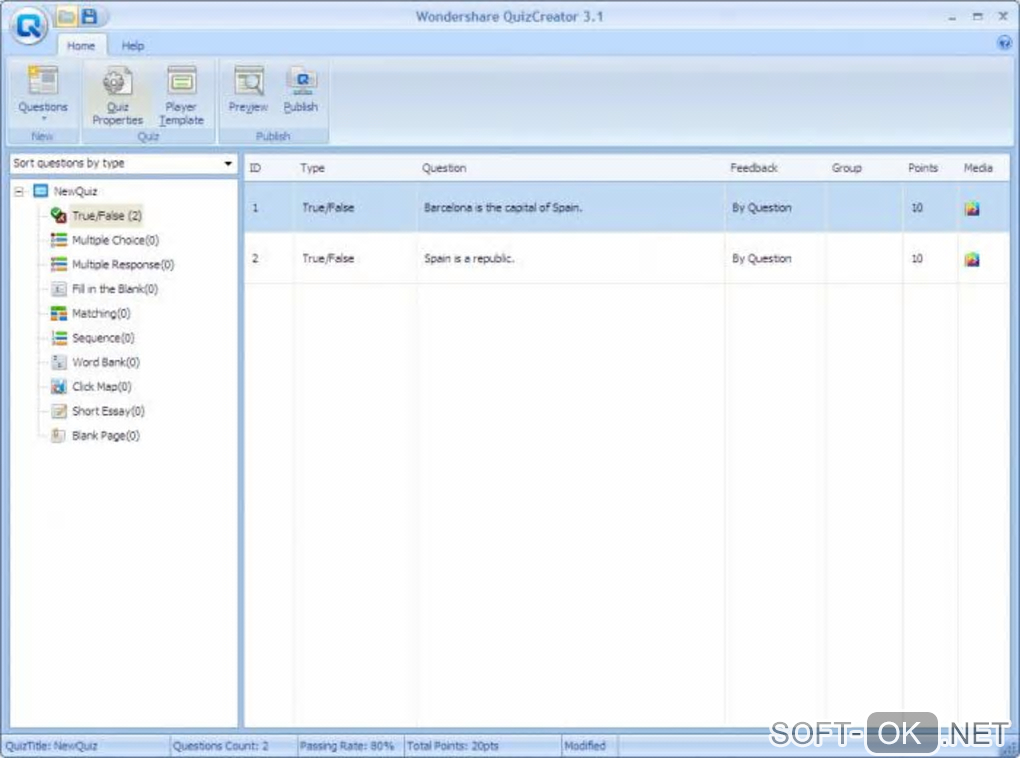Select the 'Barcelona is the capital of Spain.' question
Screen dimensions: 1020x758
503,208
